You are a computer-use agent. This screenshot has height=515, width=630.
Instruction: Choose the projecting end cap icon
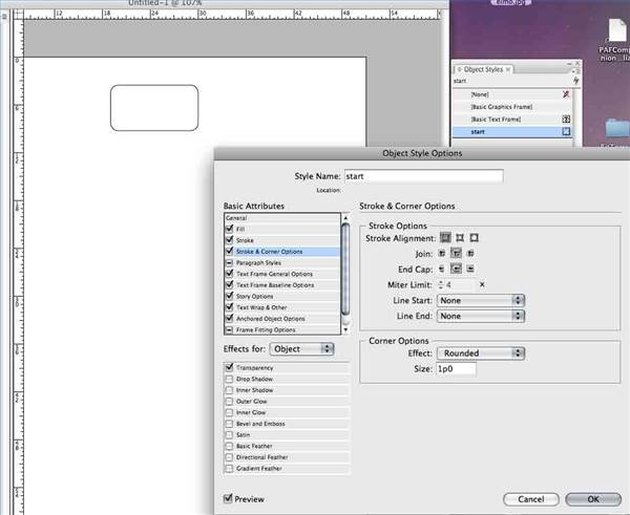(470, 269)
